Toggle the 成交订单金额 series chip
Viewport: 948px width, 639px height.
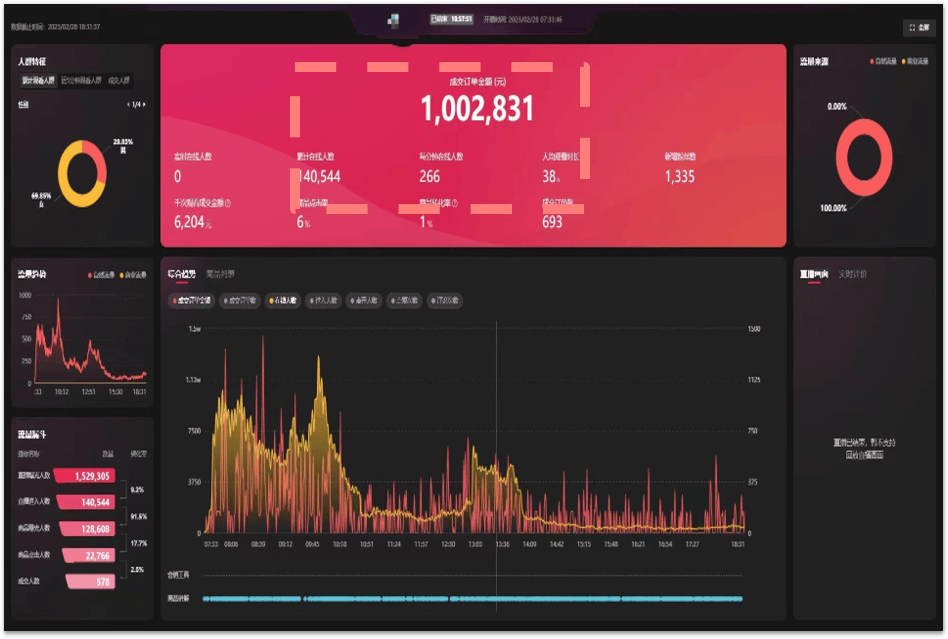[191, 300]
